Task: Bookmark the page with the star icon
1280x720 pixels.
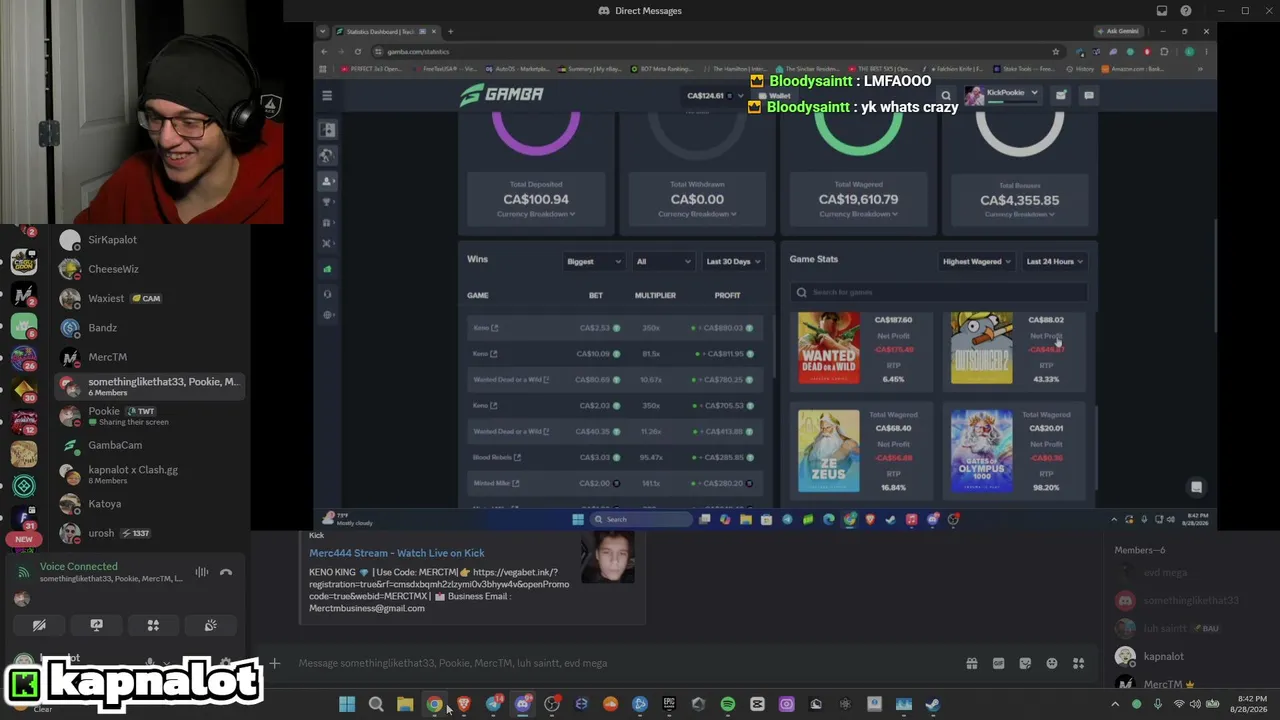Action: pos(1055,52)
